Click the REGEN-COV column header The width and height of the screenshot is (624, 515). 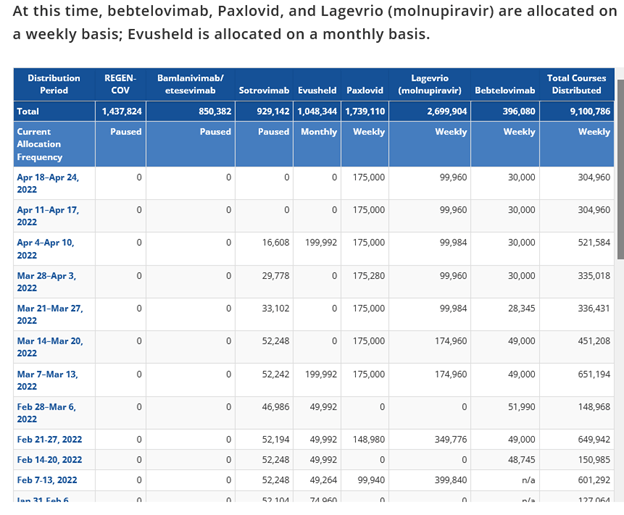pos(120,84)
